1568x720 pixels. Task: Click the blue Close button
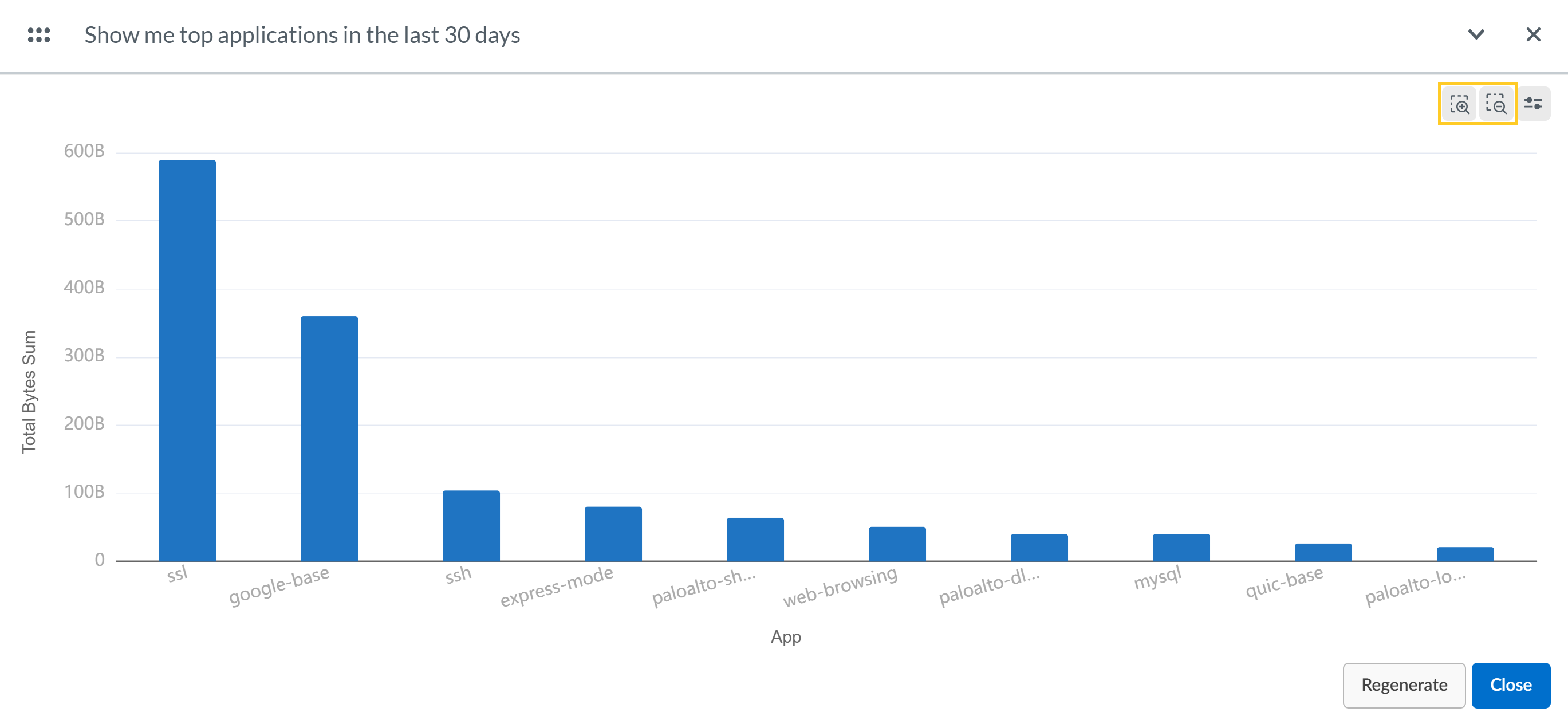click(1510, 684)
